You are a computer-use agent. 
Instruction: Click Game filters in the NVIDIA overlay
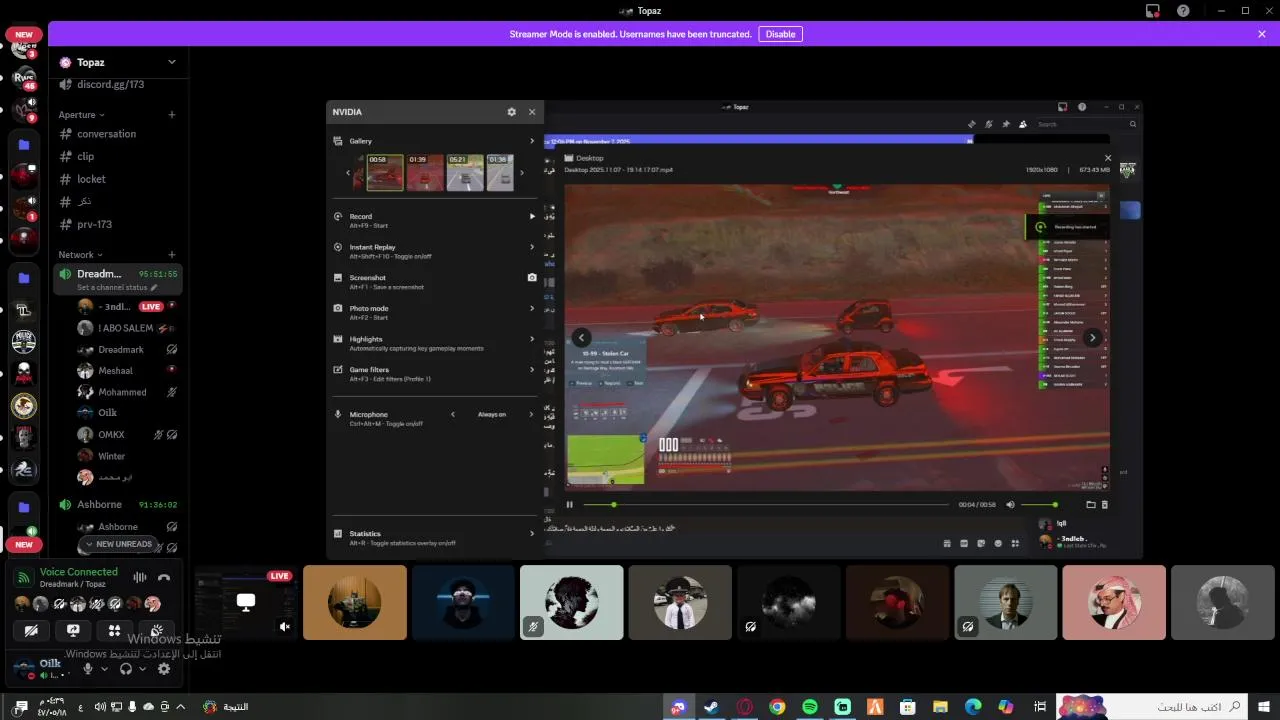(x=434, y=373)
